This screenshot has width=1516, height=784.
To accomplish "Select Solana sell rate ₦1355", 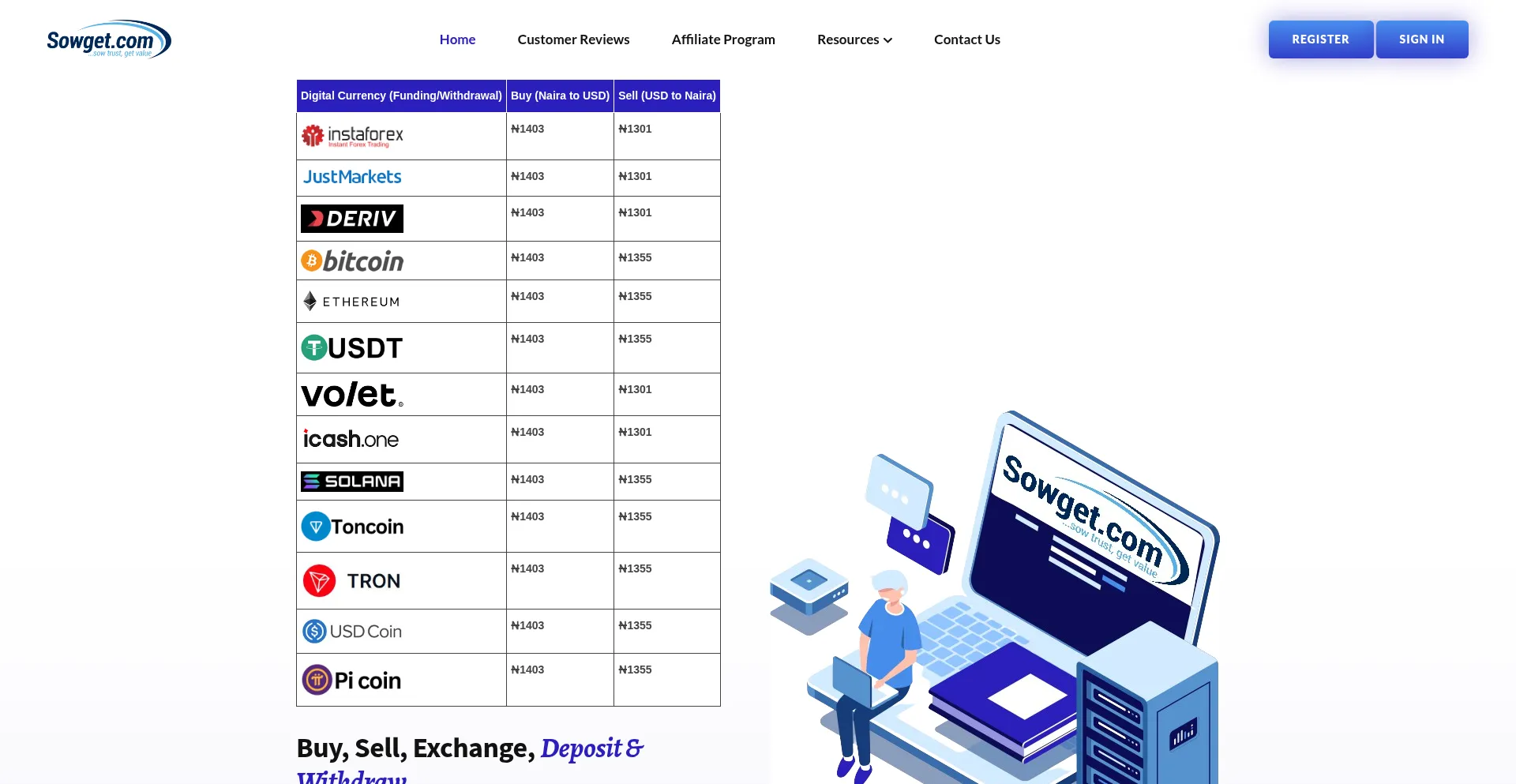I will click(635, 479).
